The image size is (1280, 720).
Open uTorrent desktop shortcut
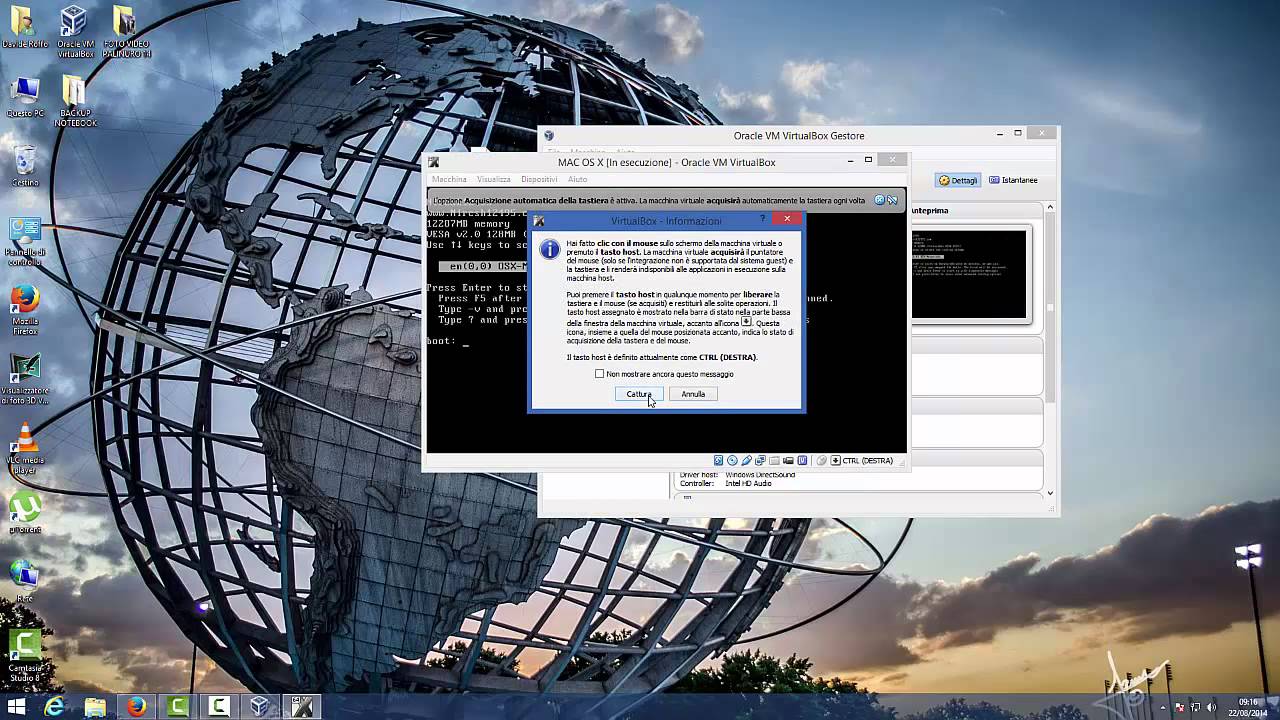(25, 512)
